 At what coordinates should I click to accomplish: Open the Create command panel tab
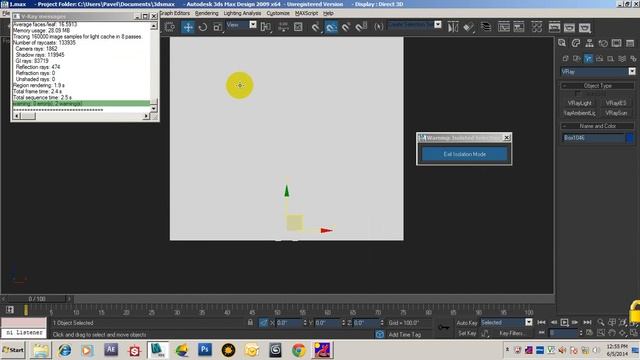tap(562, 43)
